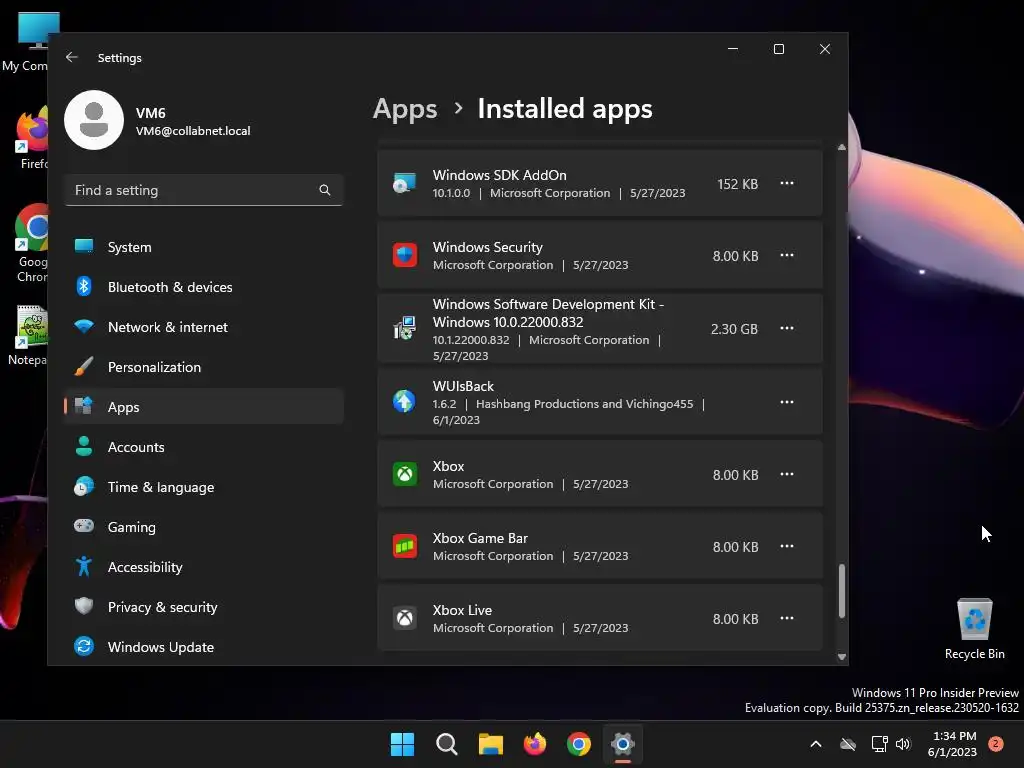Open more options for Xbox app
This screenshot has width=1024, height=768.
pyautogui.click(x=787, y=474)
